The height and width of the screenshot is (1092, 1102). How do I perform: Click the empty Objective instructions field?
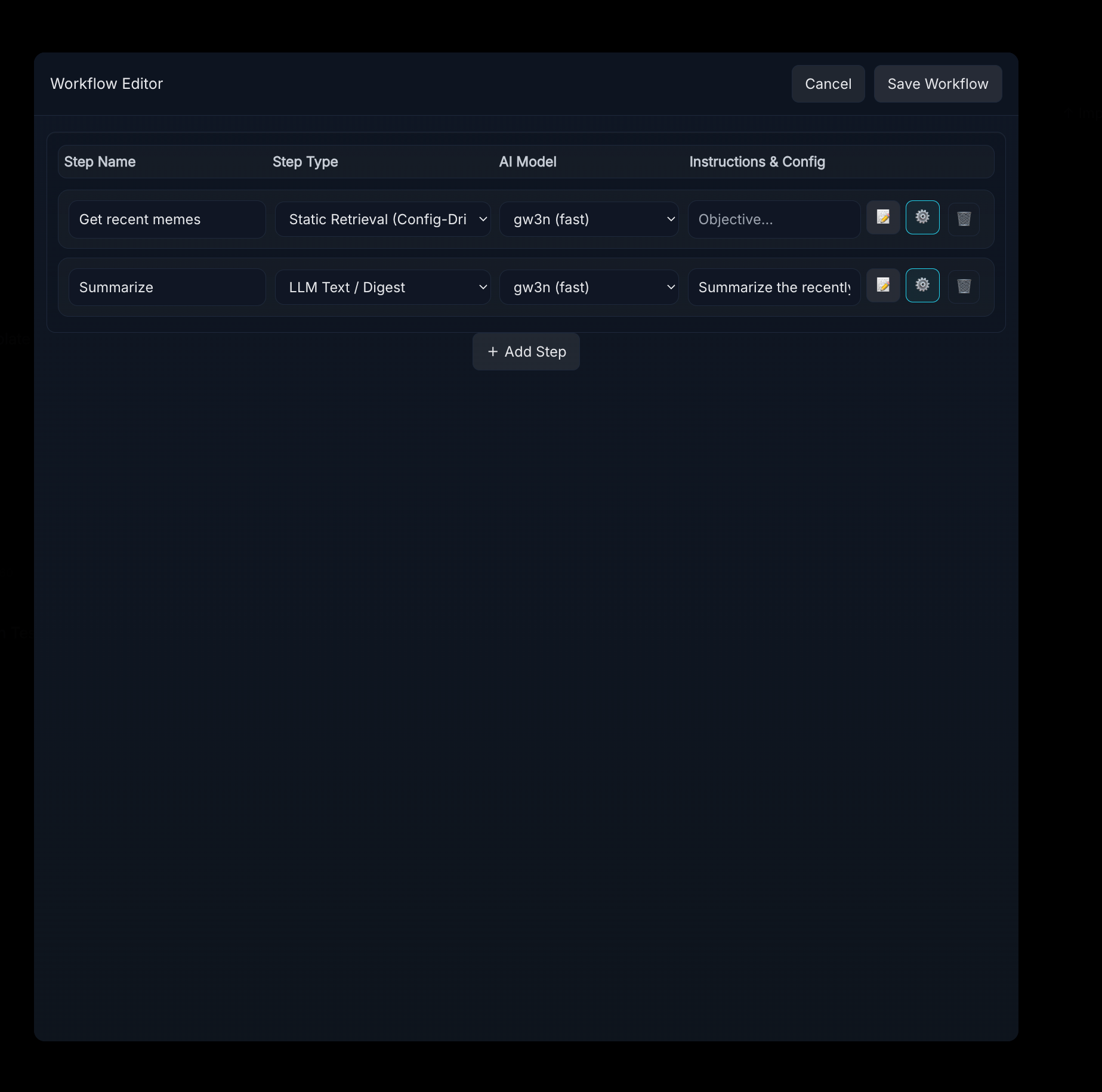(773, 219)
